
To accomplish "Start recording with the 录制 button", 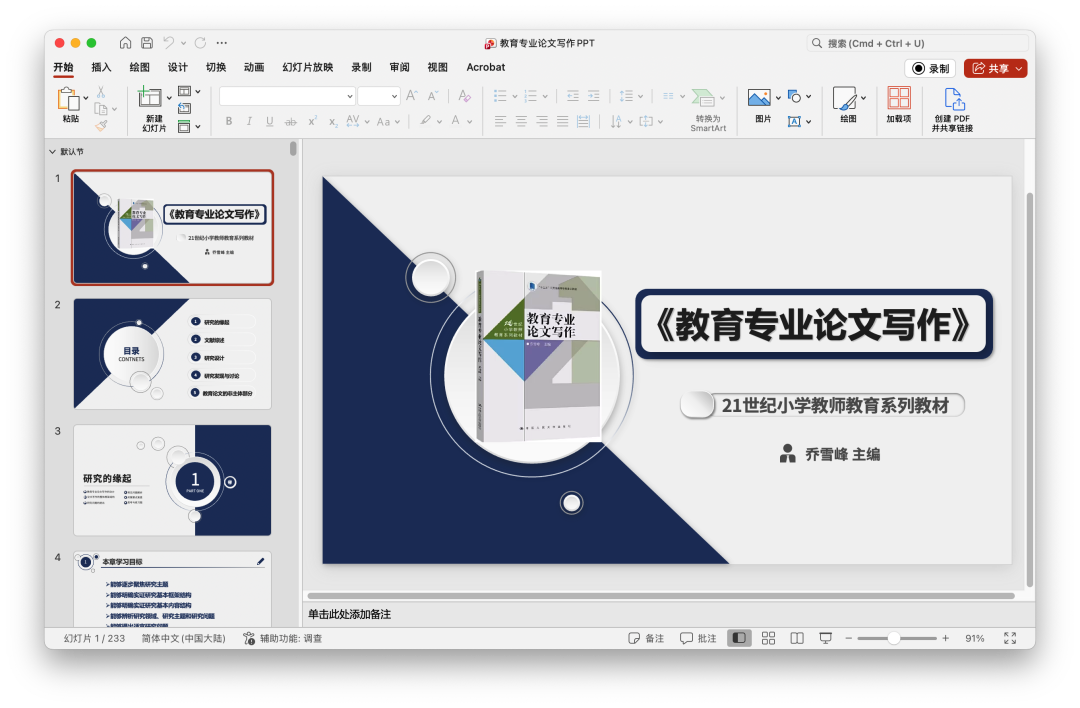I will (x=931, y=67).
